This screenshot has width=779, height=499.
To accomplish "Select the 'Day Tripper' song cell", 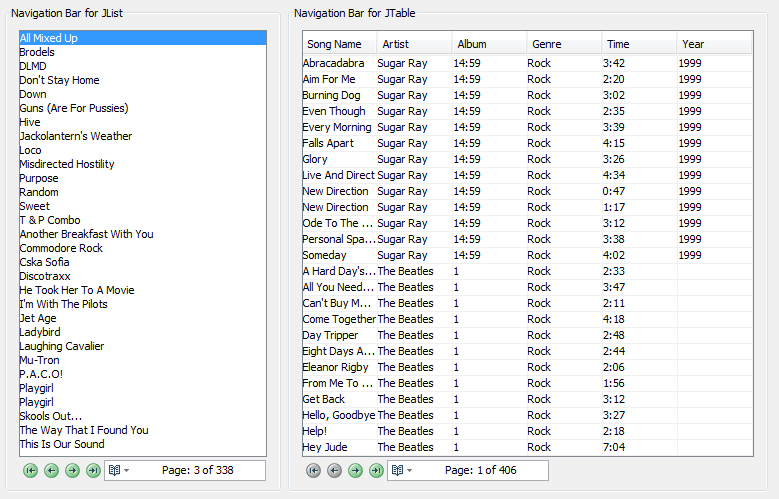I will coord(339,335).
